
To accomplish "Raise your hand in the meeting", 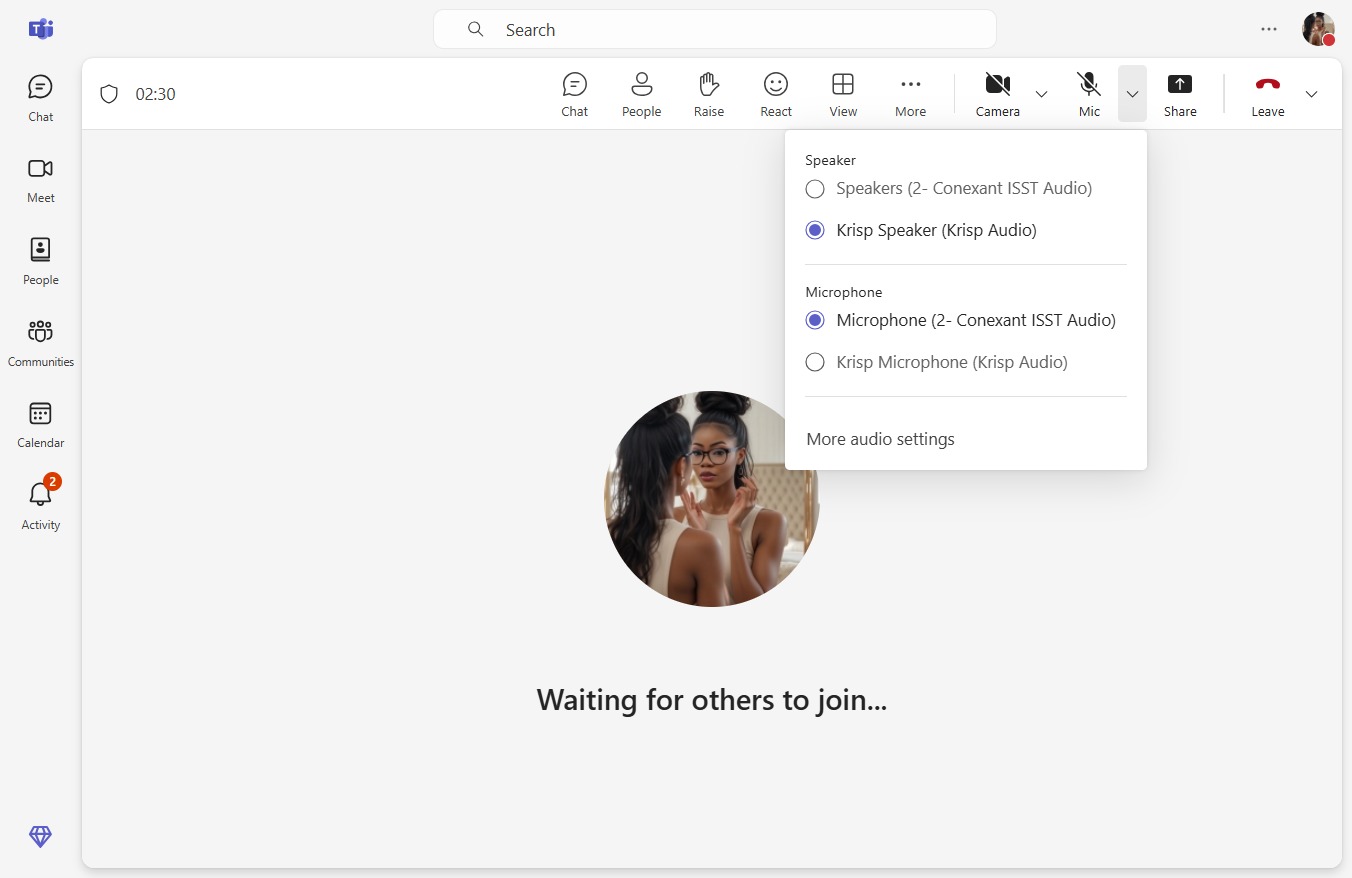I will [709, 95].
